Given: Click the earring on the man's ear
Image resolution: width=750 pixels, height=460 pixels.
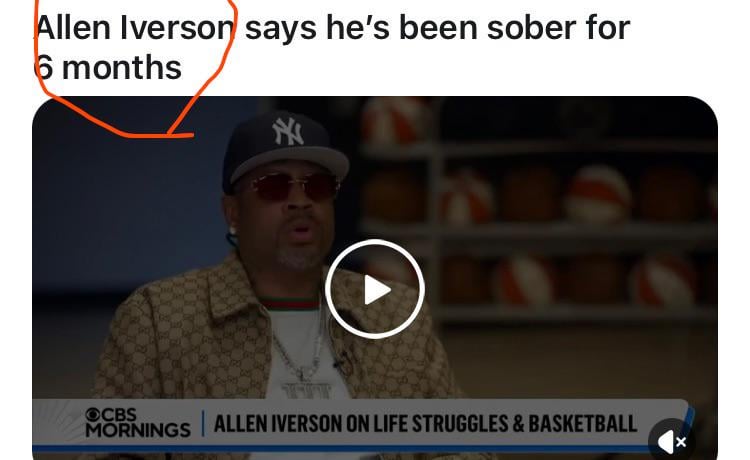Looking at the screenshot, I should (x=233, y=230).
